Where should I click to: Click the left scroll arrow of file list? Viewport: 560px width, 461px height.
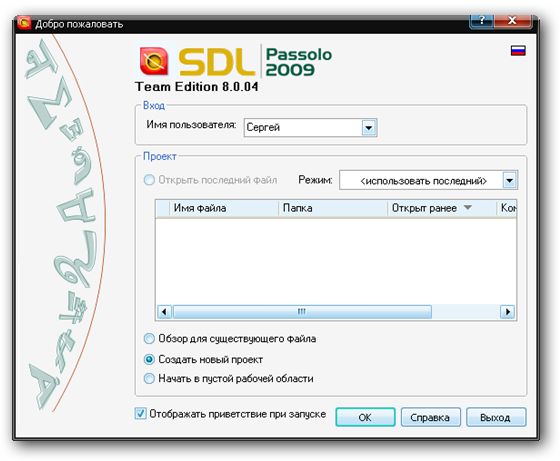click(164, 312)
